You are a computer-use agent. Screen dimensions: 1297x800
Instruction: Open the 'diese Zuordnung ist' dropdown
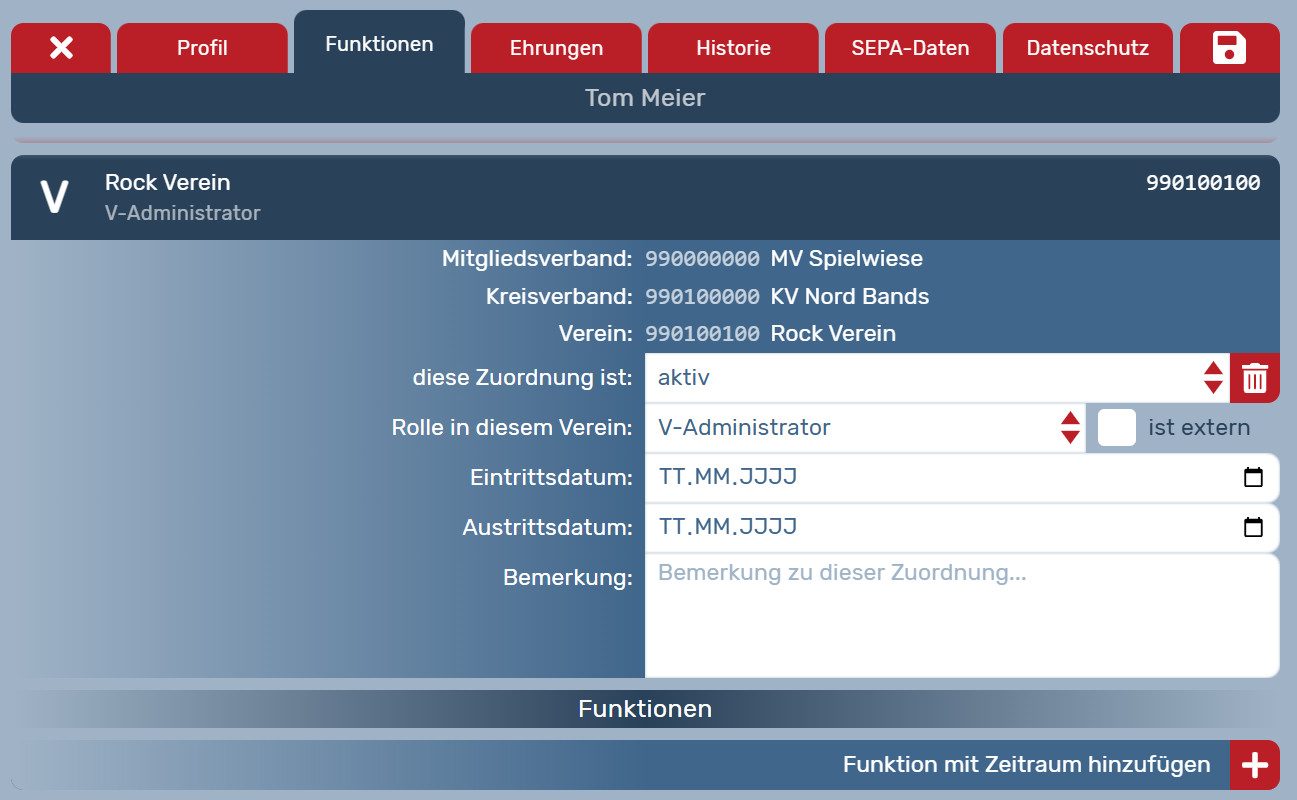click(936, 378)
